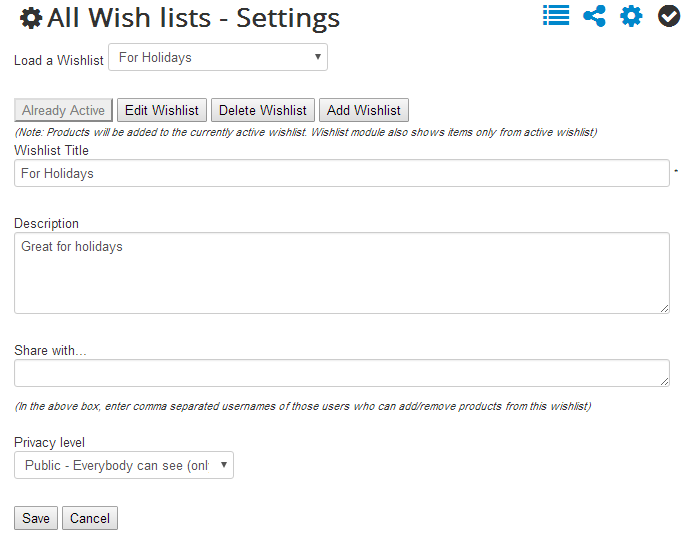The width and height of the screenshot is (696, 543).
Task: Click the gear icon beside the page title
Action: 31,18
